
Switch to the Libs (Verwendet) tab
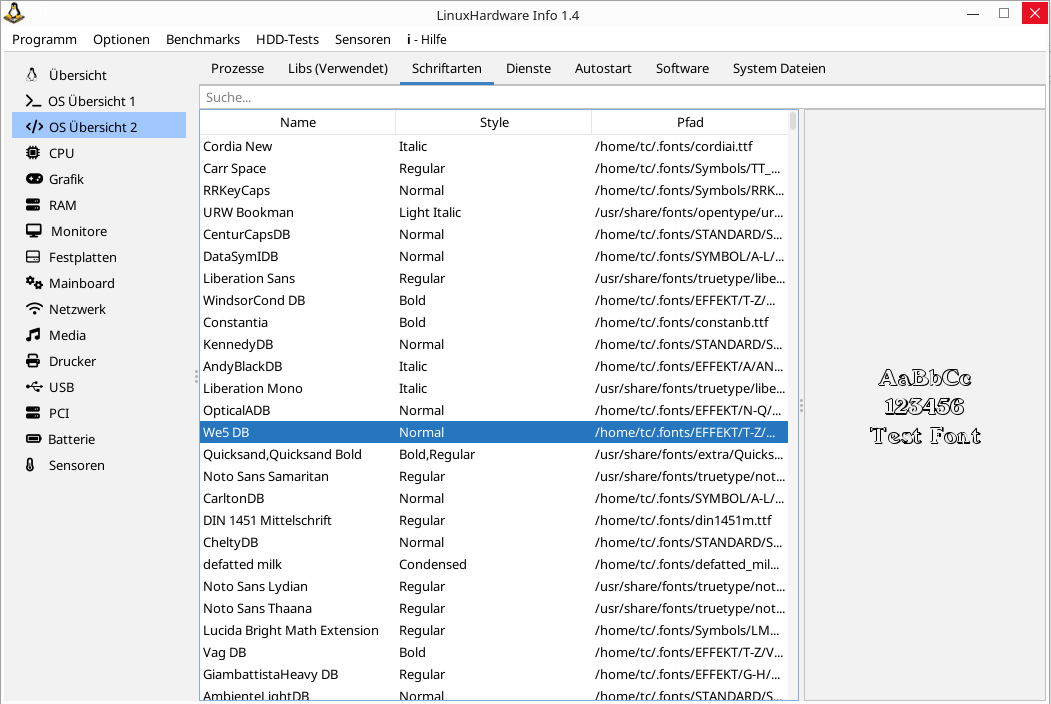(338, 68)
